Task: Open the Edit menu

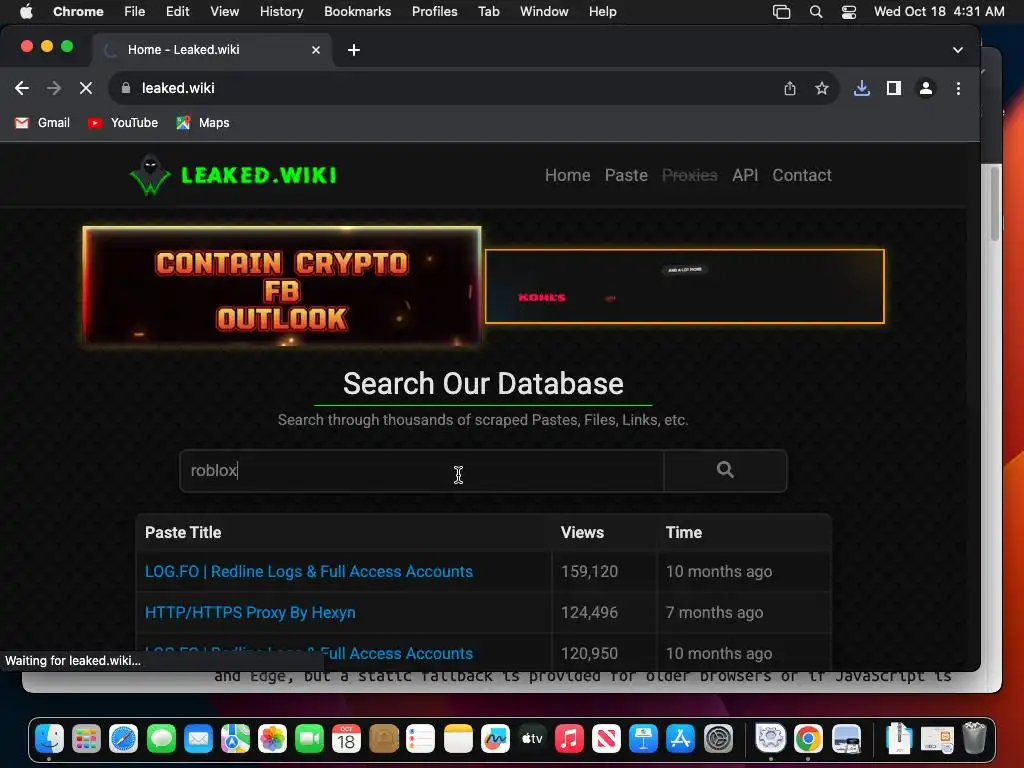Action: pyautogui.click(x=177, y=11)
